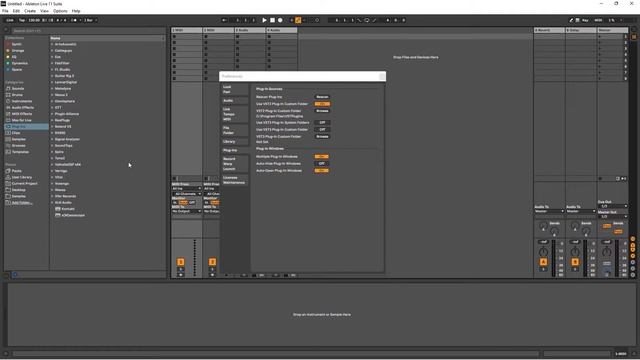Open track 1 MIDI From dropdown
This screenshot has width=640, height=360.
[187, 189]
